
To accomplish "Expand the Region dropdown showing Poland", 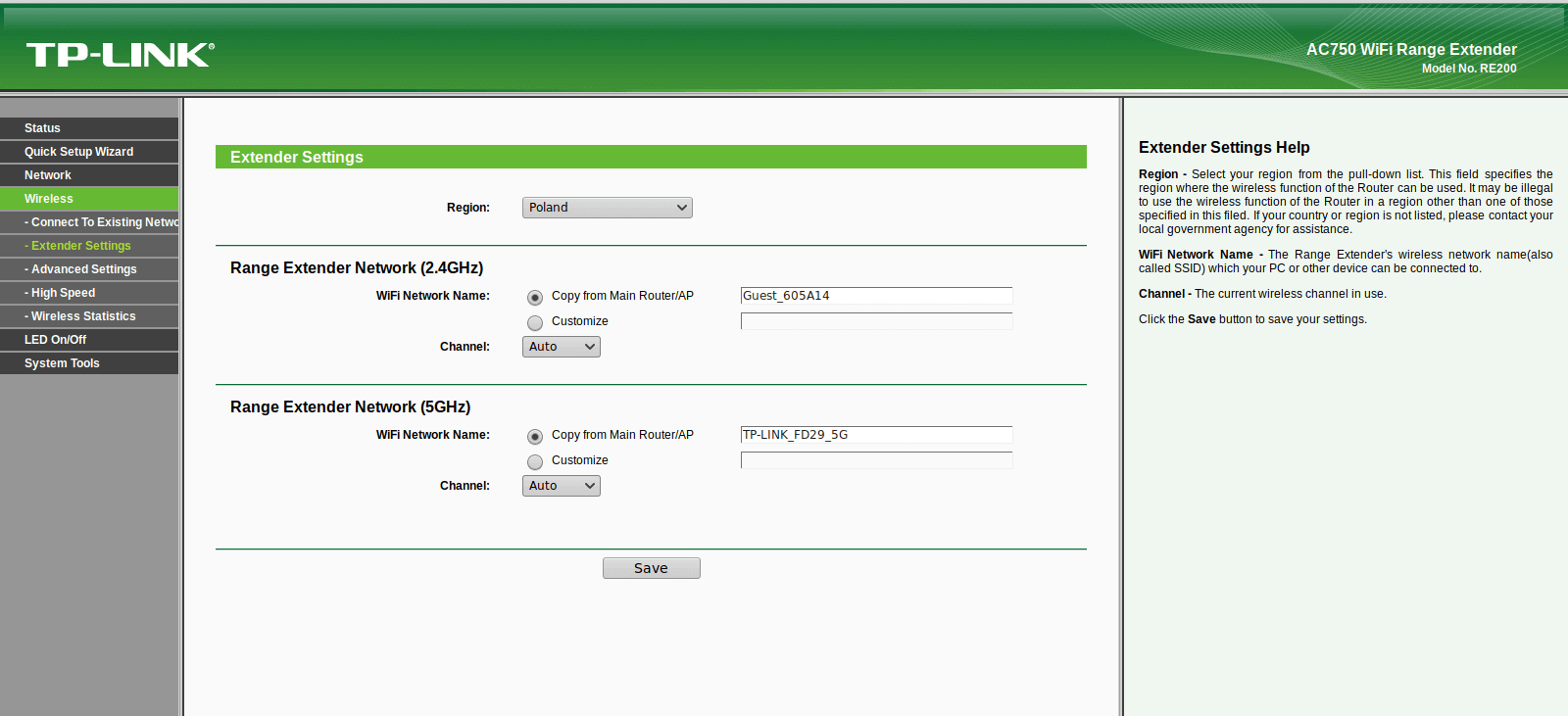I will click(608, 208).
